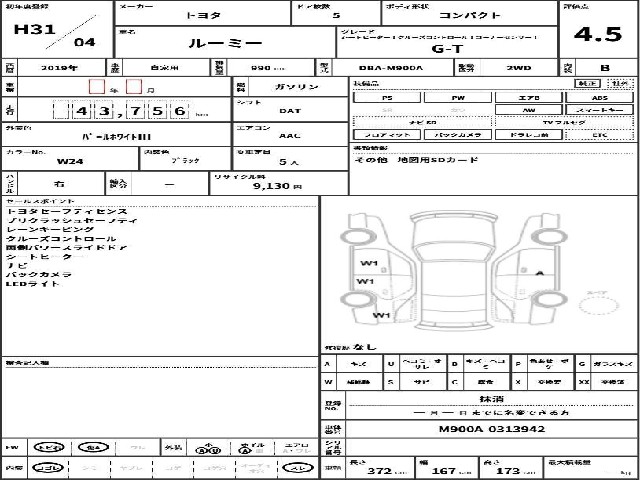Select the model code DBA-M900A
Viewport: 640px width, 480px height.
point(391,68)
